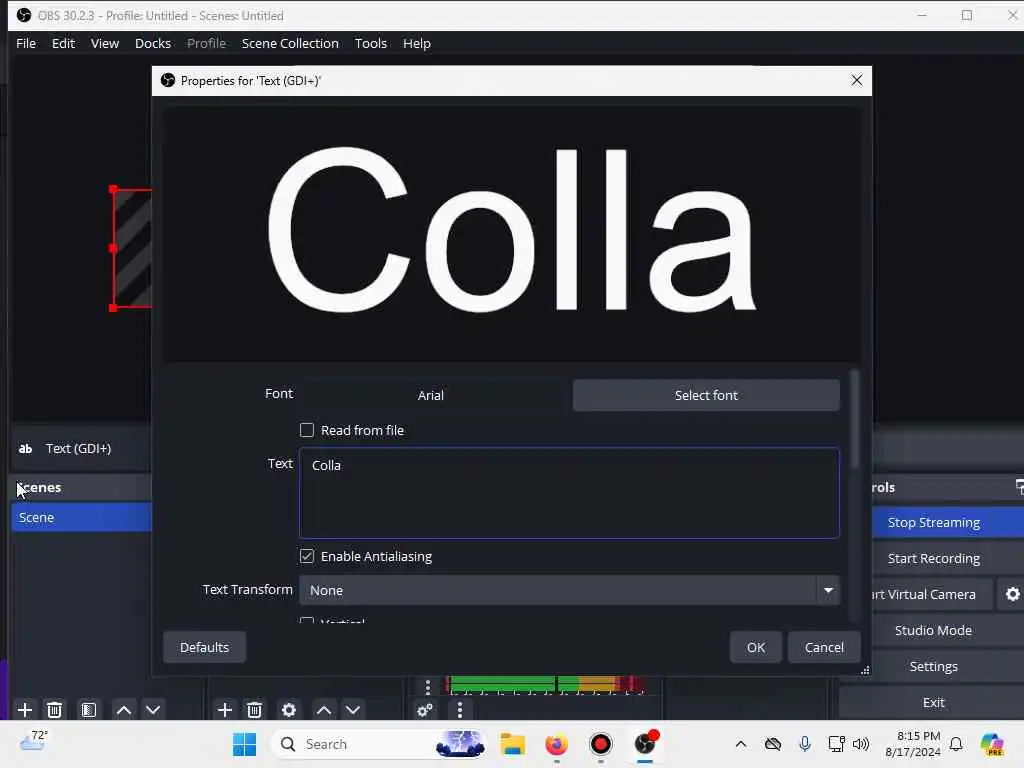Click the Select font button

(706, 395)
